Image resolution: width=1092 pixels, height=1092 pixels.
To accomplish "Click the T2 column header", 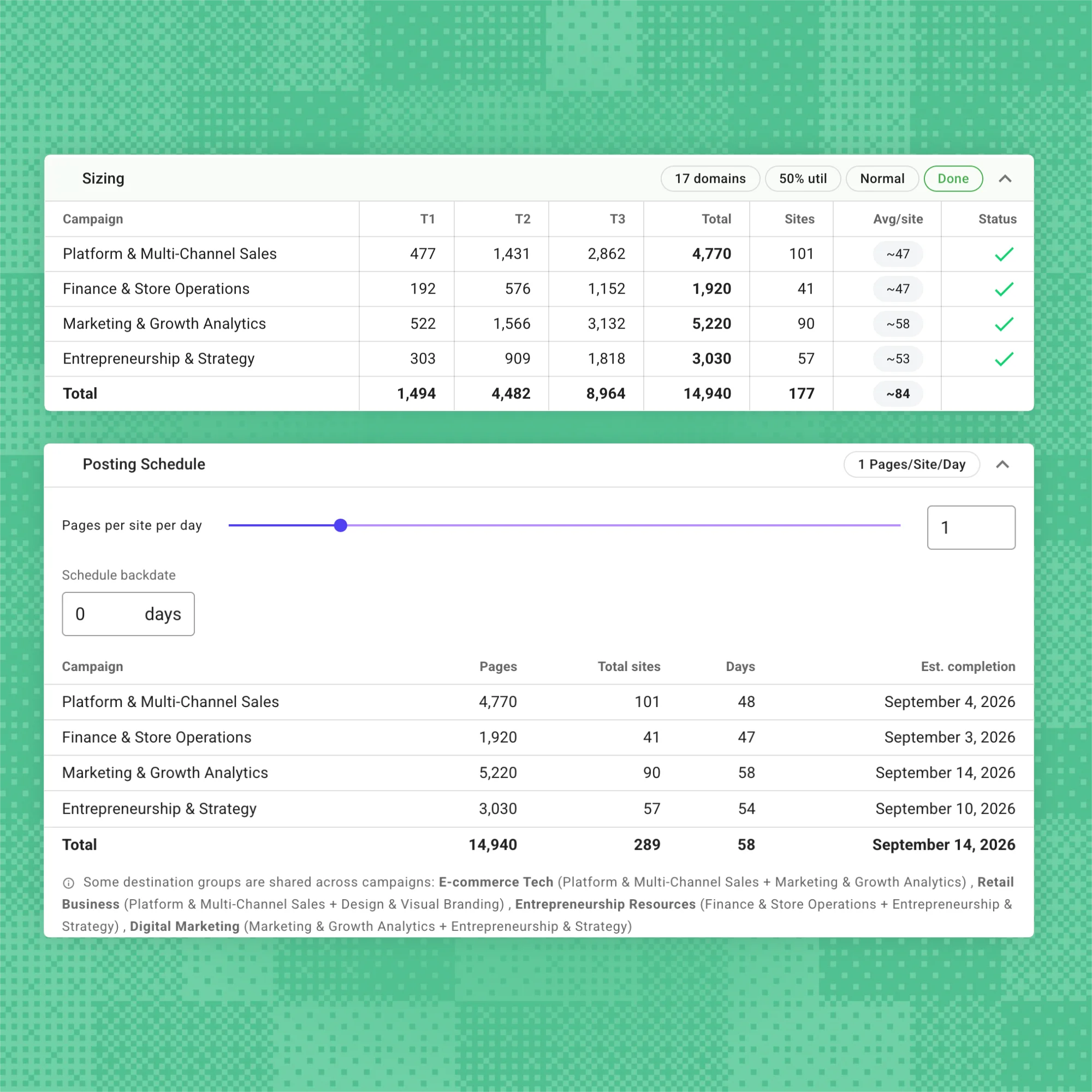I will 523,219.
